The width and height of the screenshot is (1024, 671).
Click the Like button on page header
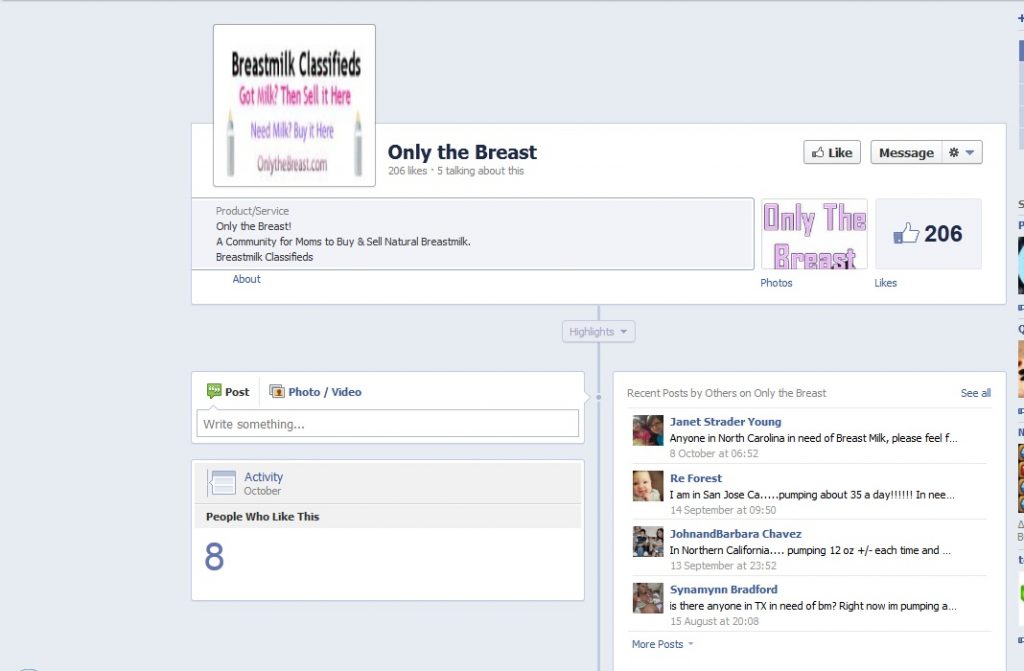831,152
